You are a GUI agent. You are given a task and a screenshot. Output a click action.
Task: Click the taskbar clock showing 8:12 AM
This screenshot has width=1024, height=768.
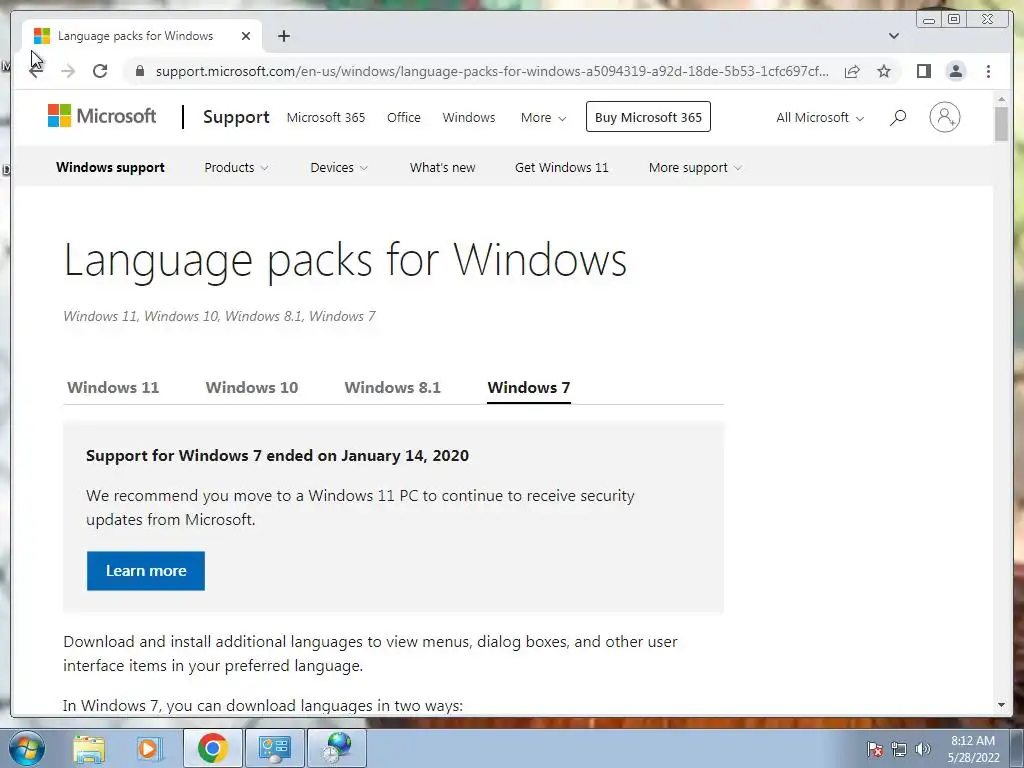(x=973, y=749)
